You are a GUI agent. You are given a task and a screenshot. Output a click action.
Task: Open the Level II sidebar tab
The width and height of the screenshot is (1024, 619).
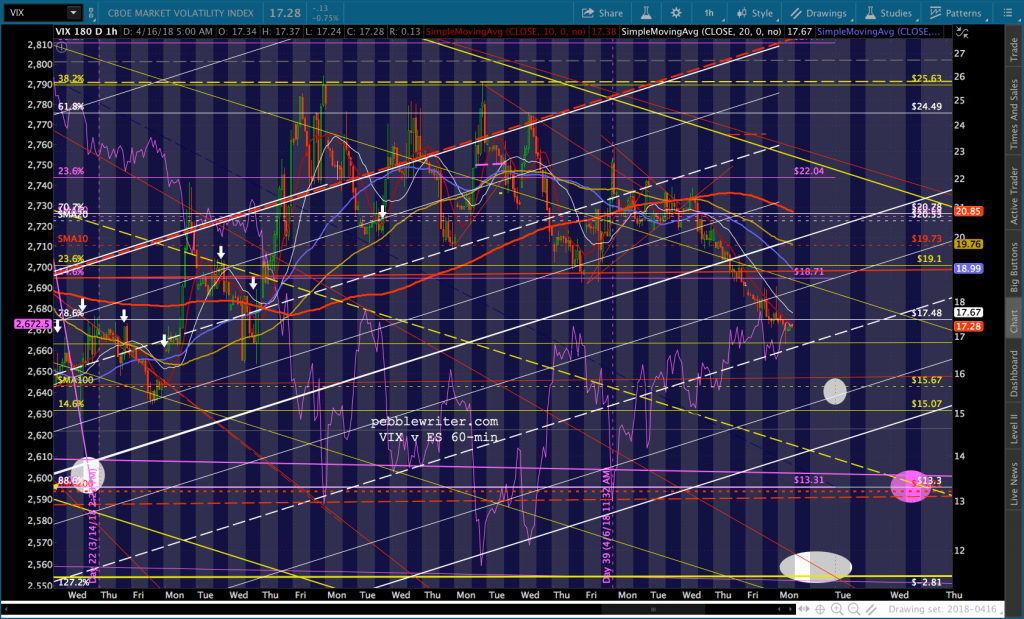[x=1014, y=429]
